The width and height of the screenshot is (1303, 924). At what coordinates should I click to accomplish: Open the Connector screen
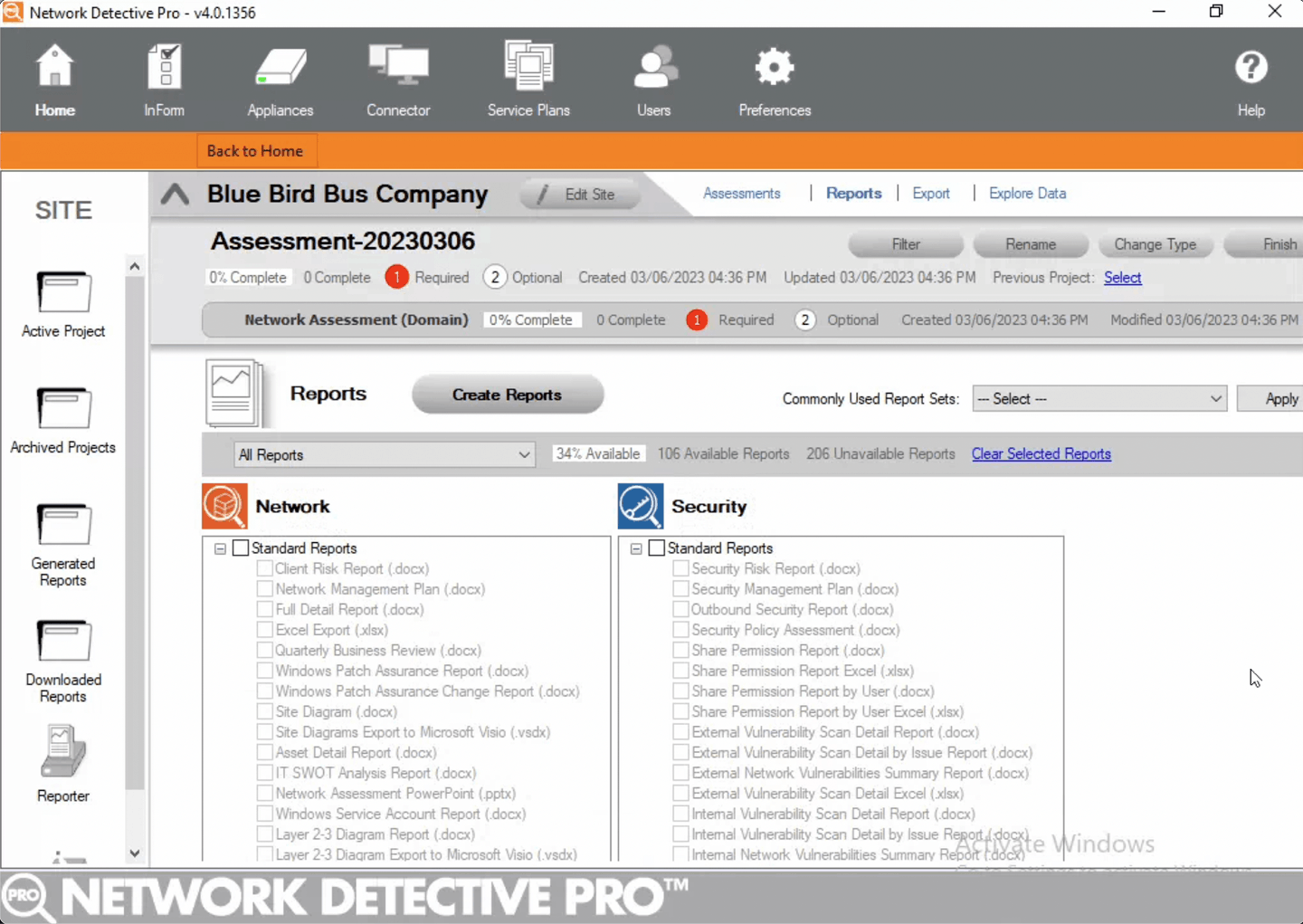(x=398, y=79)
